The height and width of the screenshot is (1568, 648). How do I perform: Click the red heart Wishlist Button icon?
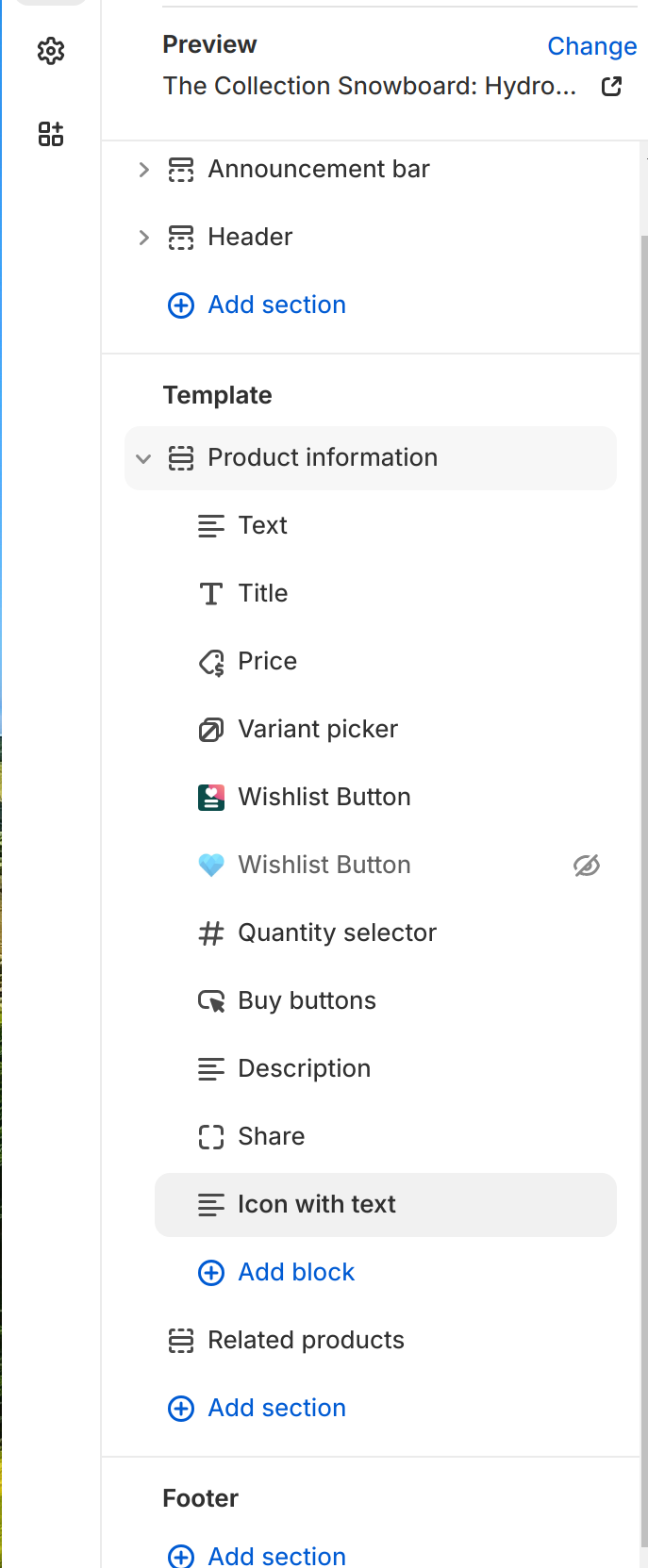coord(211,798)
